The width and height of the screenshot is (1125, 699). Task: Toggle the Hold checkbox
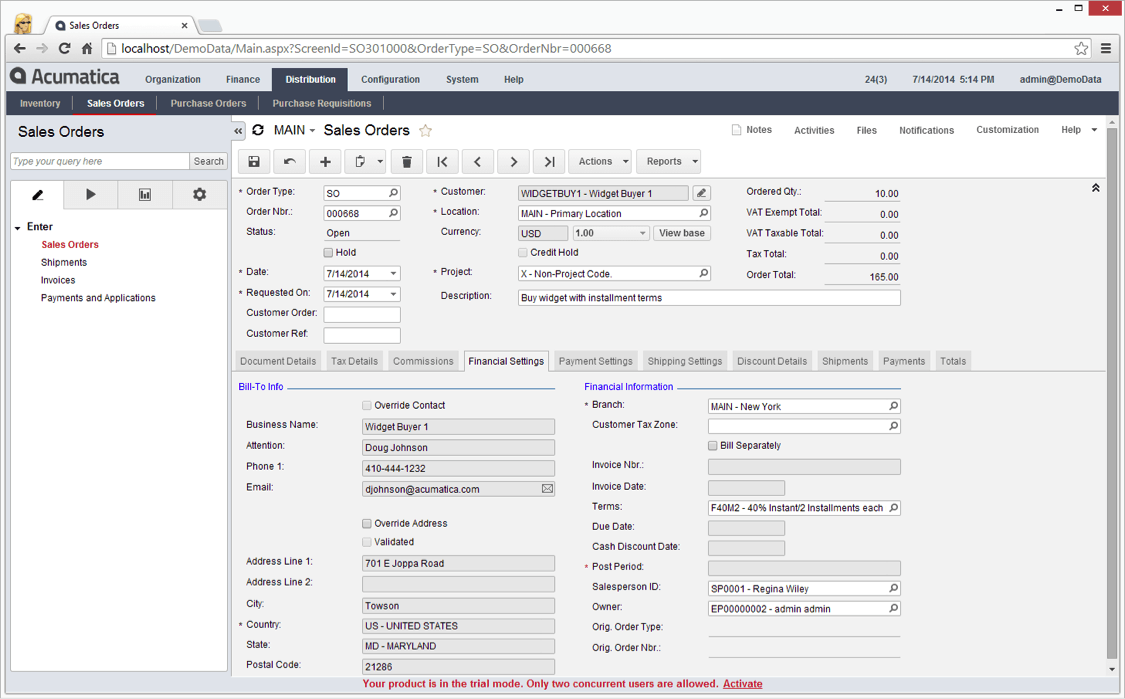(x=328, y=253)
